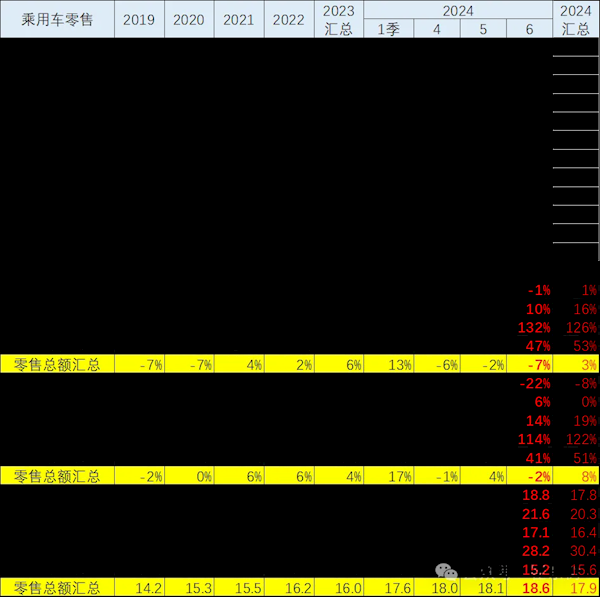Image resolution: width=600 pixels, height=597 pixels.
Task: Click the red 14% value
Action: point(538,421)
